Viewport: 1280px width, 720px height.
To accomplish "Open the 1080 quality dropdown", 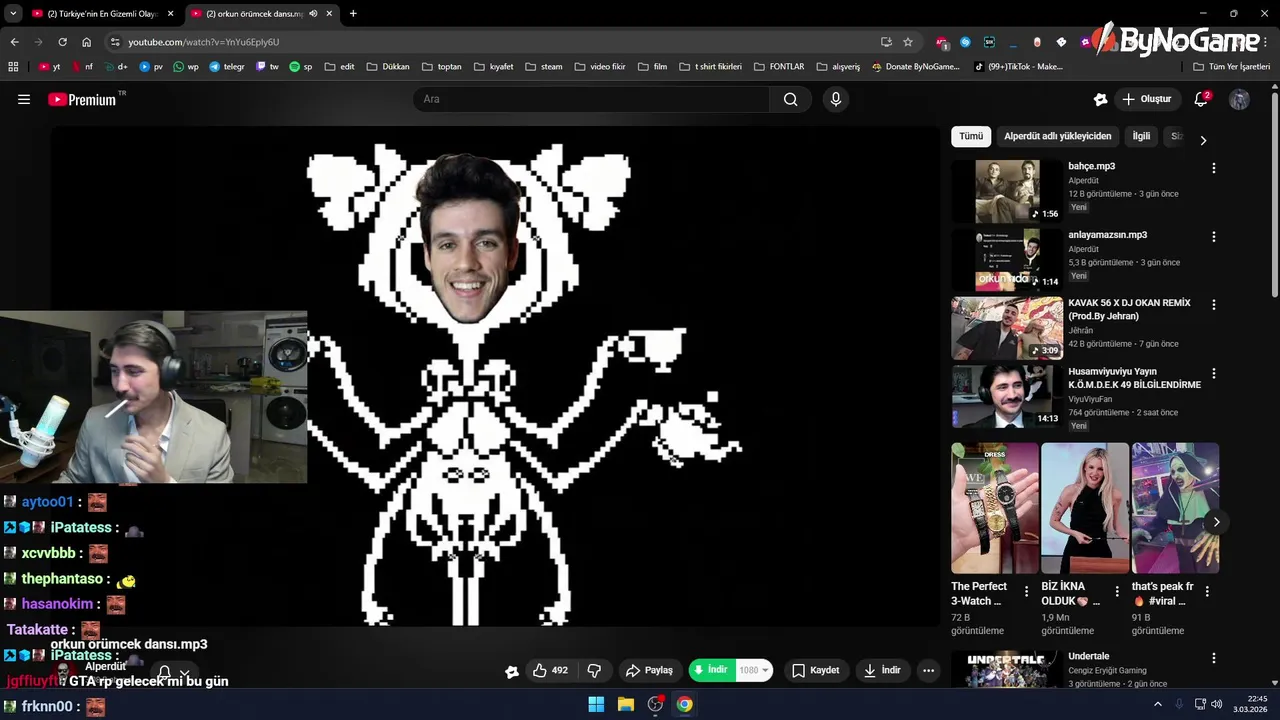I will (754, 670).
